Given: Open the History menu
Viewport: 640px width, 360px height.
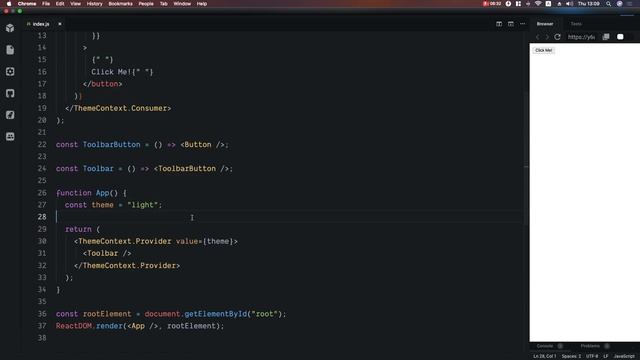Looking at the screenshot, I should [x=95, y=4].
